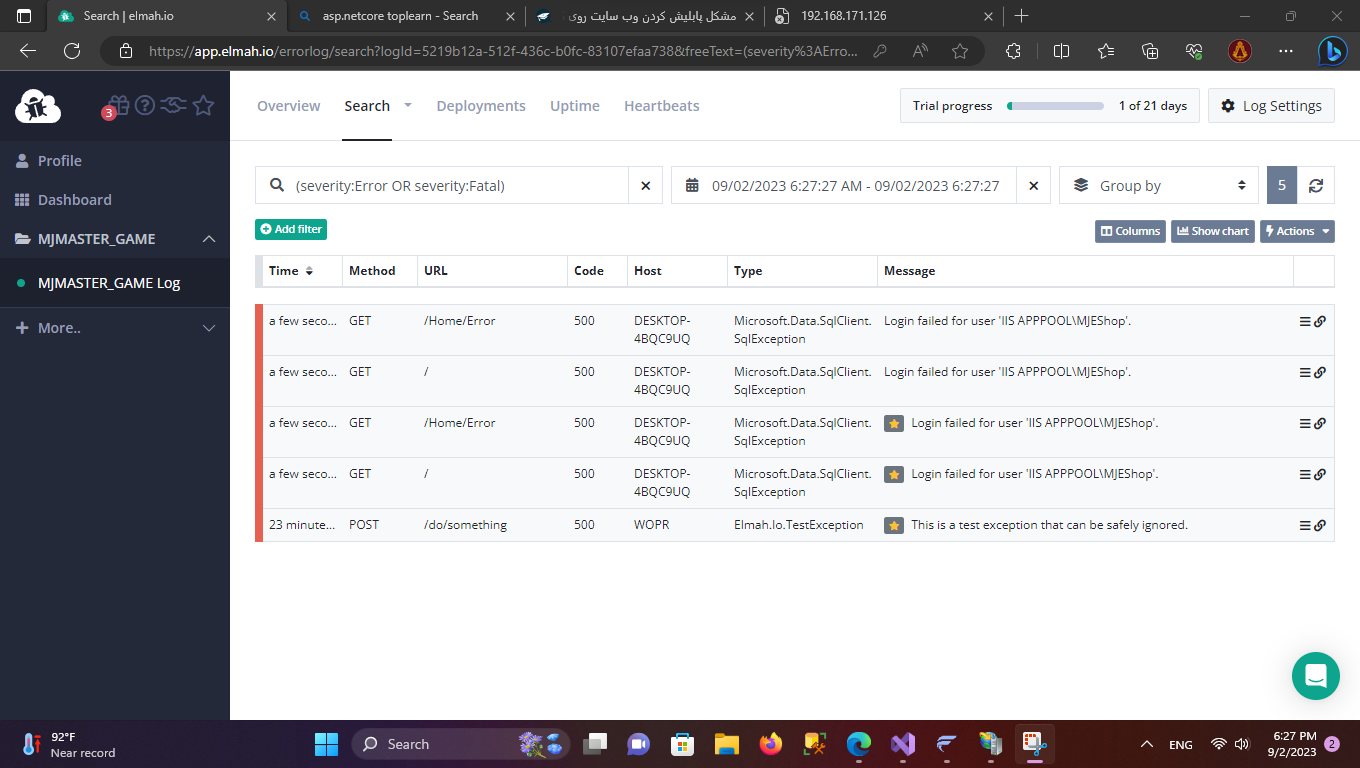Open the browser extensions puzzle icon
Screen dimensions: 1360x768
(1013, 51)
